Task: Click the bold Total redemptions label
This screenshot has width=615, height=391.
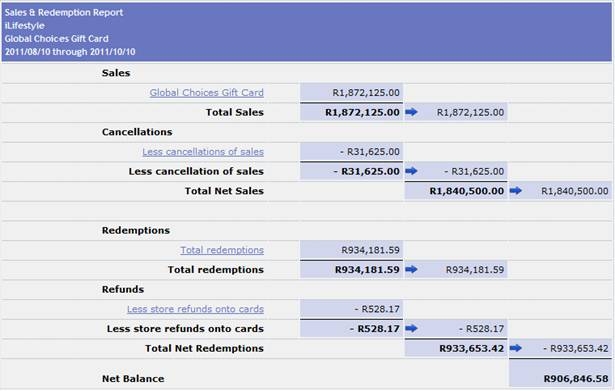Action: click(216, 270)
